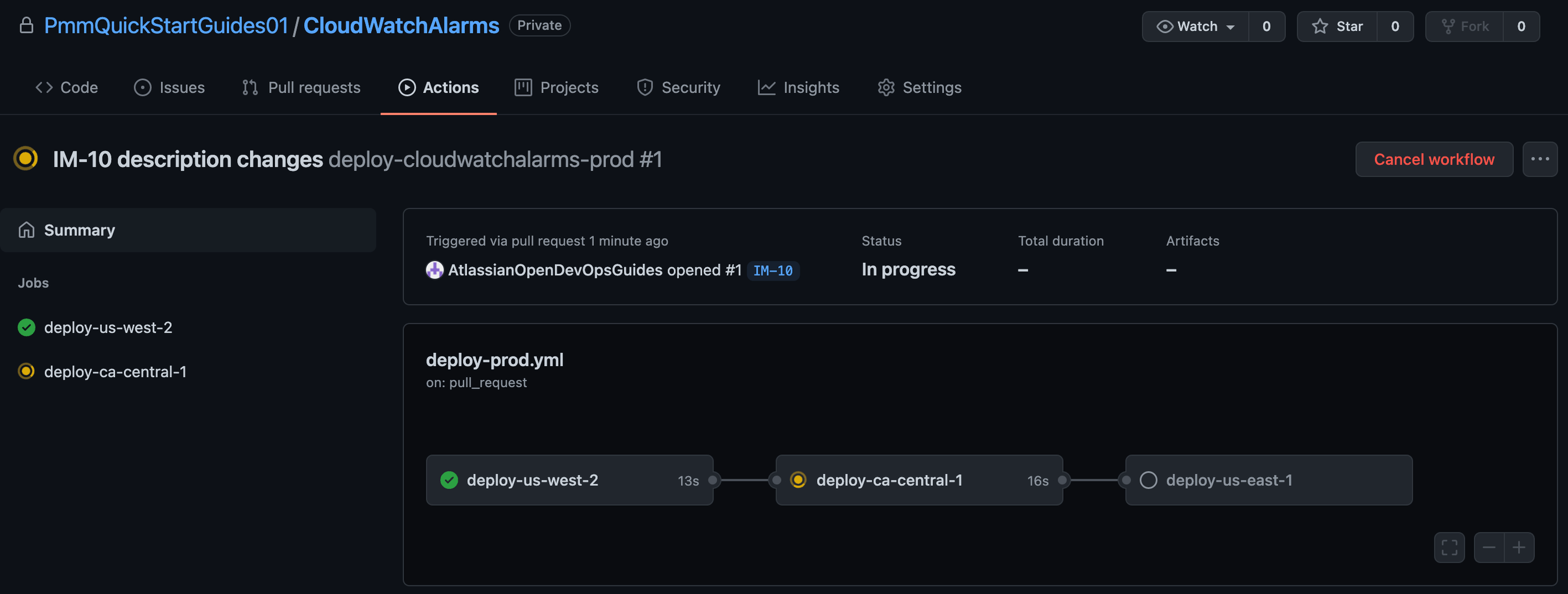Open the IM-10 label link

[x=773, y=270]
